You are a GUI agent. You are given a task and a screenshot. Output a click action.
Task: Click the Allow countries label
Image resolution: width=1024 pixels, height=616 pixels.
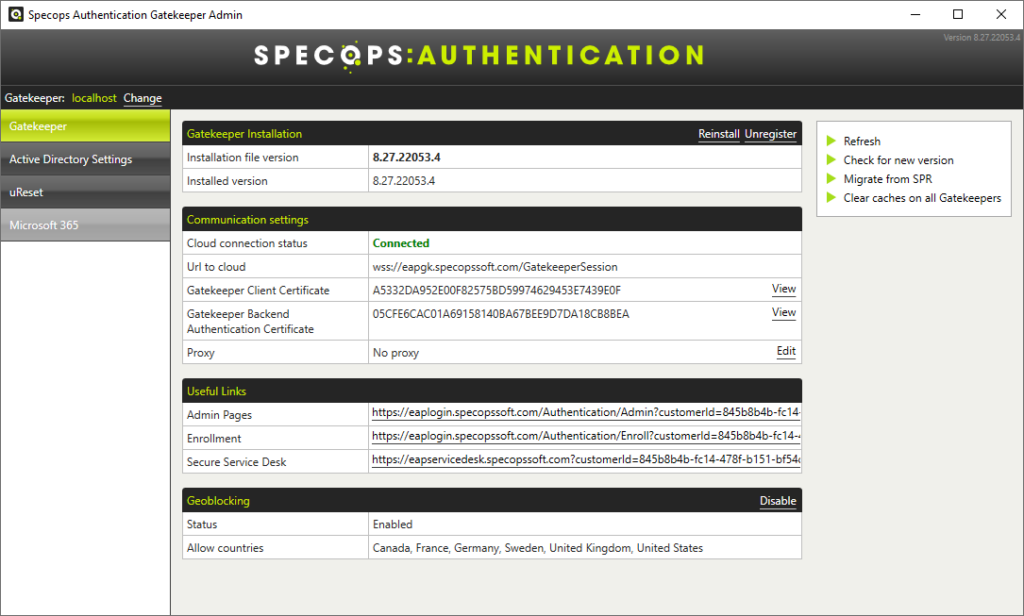pos(225,548)
